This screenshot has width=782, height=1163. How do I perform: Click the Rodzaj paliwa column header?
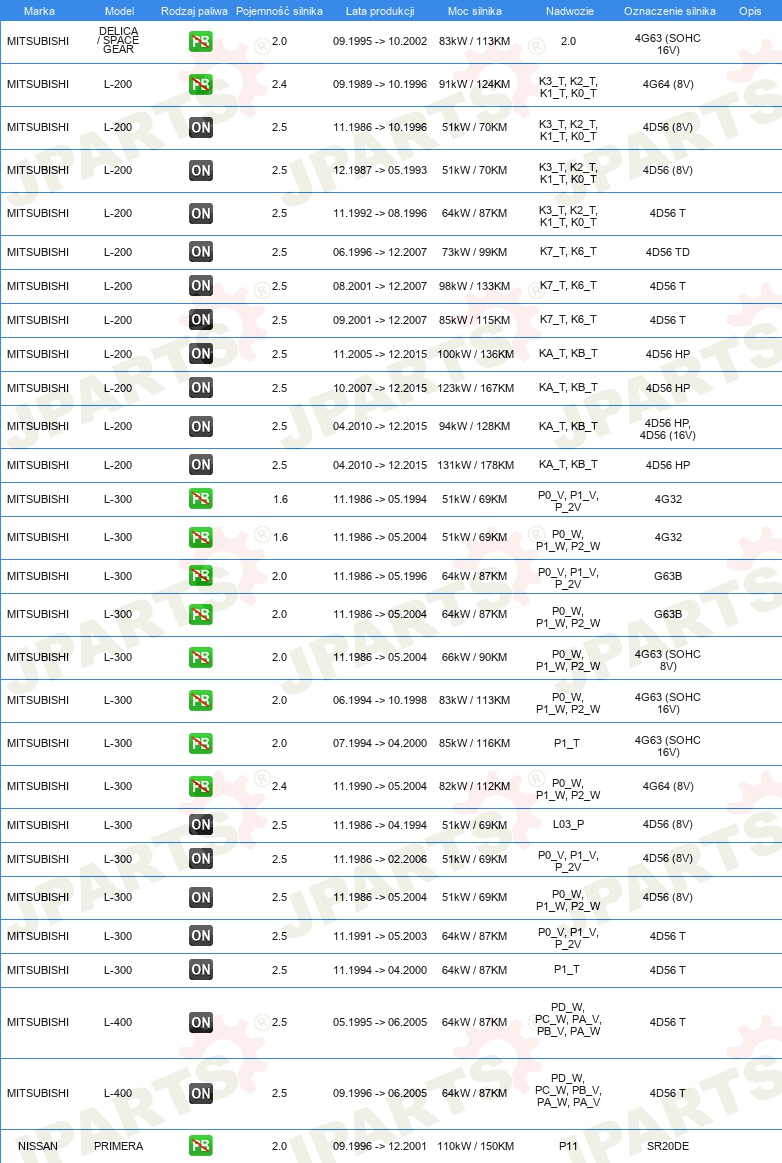pos(194,11)
